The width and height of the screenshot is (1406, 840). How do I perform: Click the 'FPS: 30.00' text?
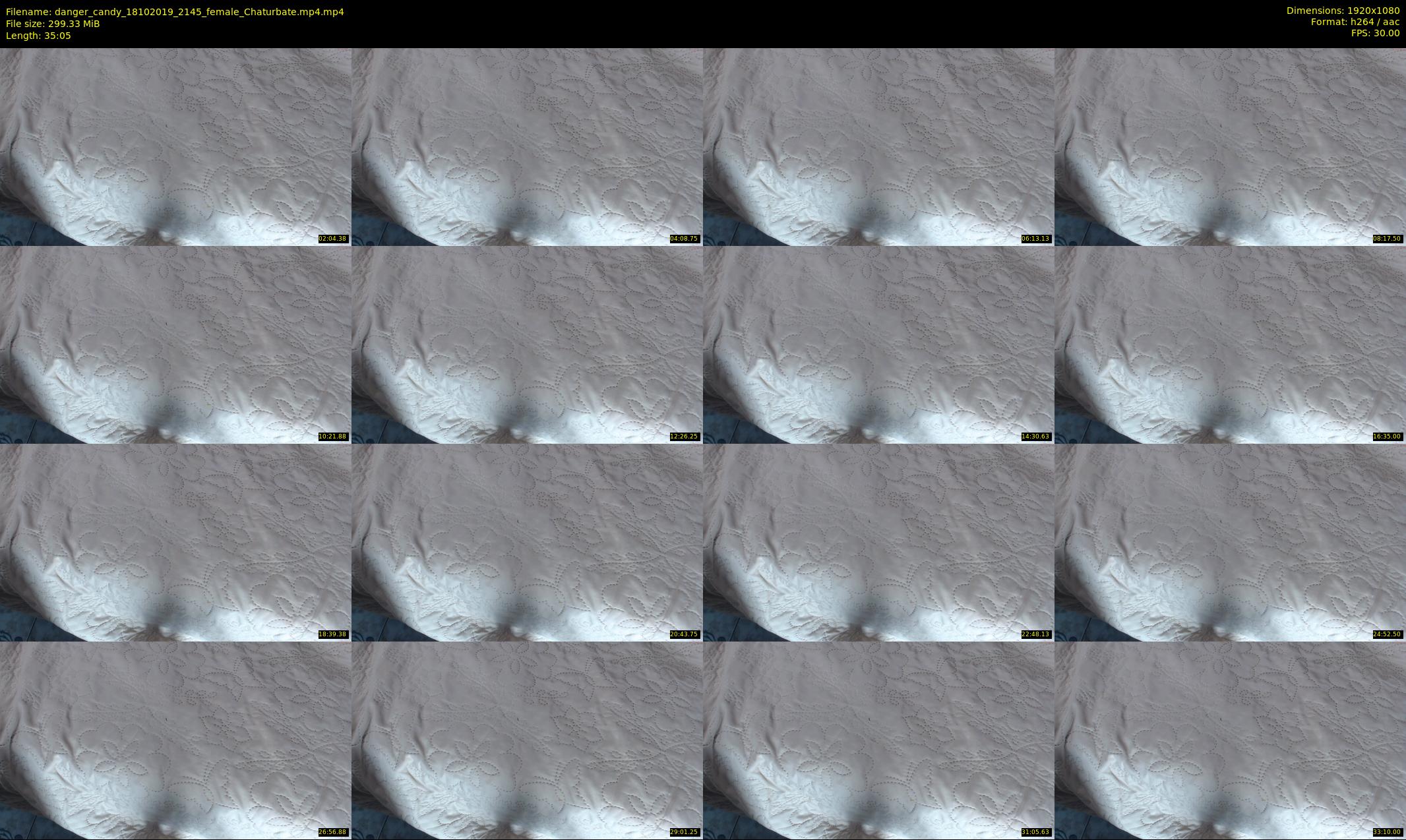pyautogui.click(x=1375, y=33)
